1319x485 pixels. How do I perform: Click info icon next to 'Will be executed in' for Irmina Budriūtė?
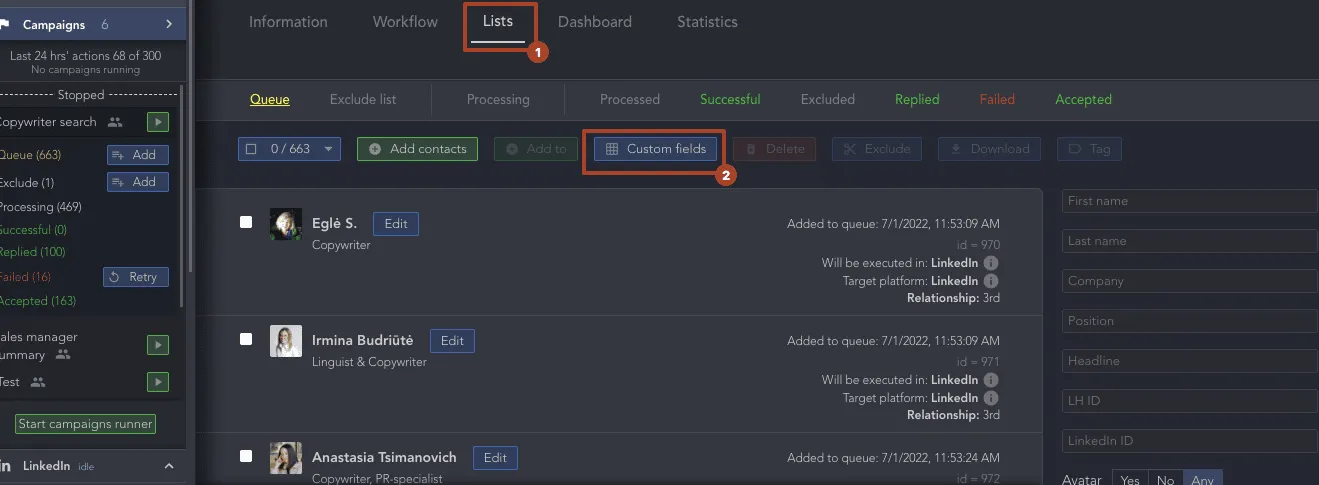(991, 380)
